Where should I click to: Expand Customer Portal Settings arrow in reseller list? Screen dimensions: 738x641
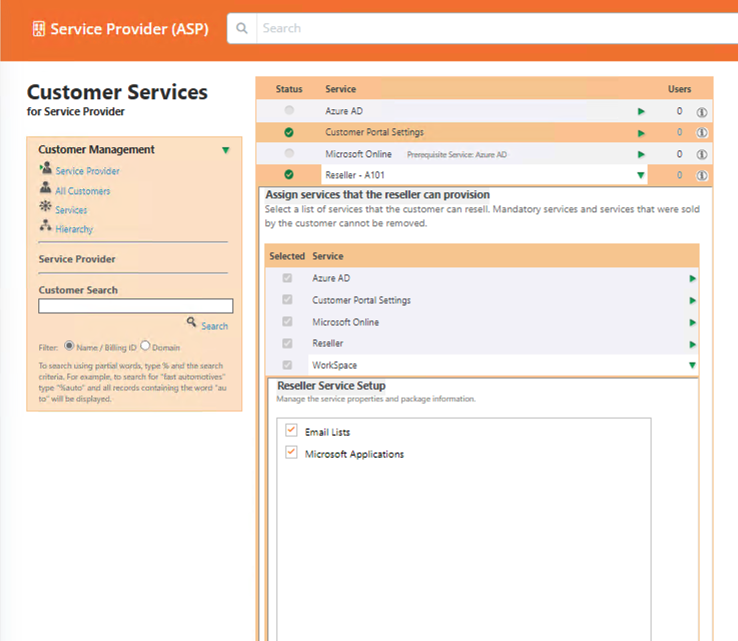(692, 300)
